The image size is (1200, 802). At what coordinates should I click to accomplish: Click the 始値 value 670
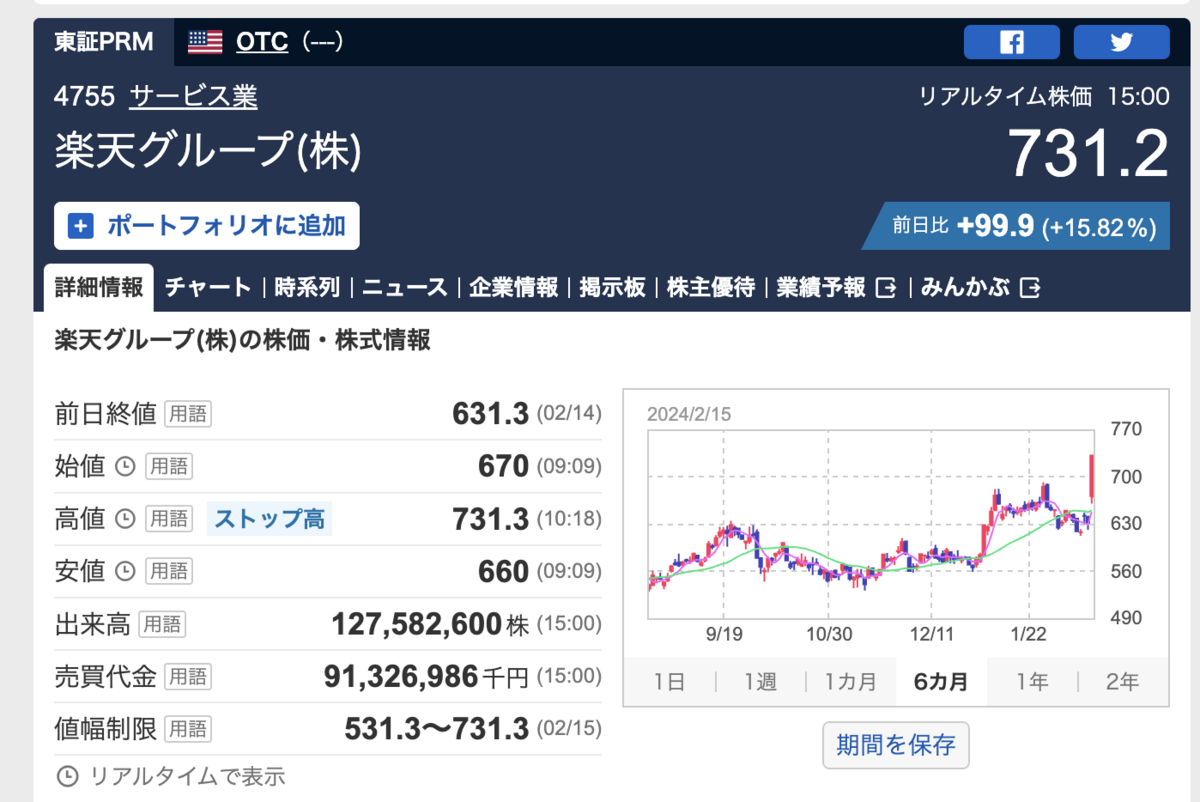coord(504,466)
